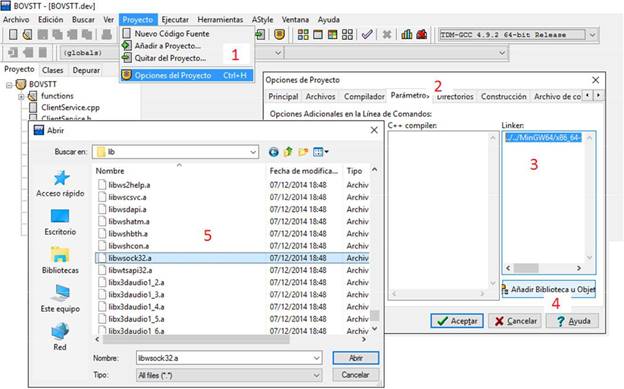Switch to the Construcción tab
This screenshot has height=389, width=624.
(503, 96)
